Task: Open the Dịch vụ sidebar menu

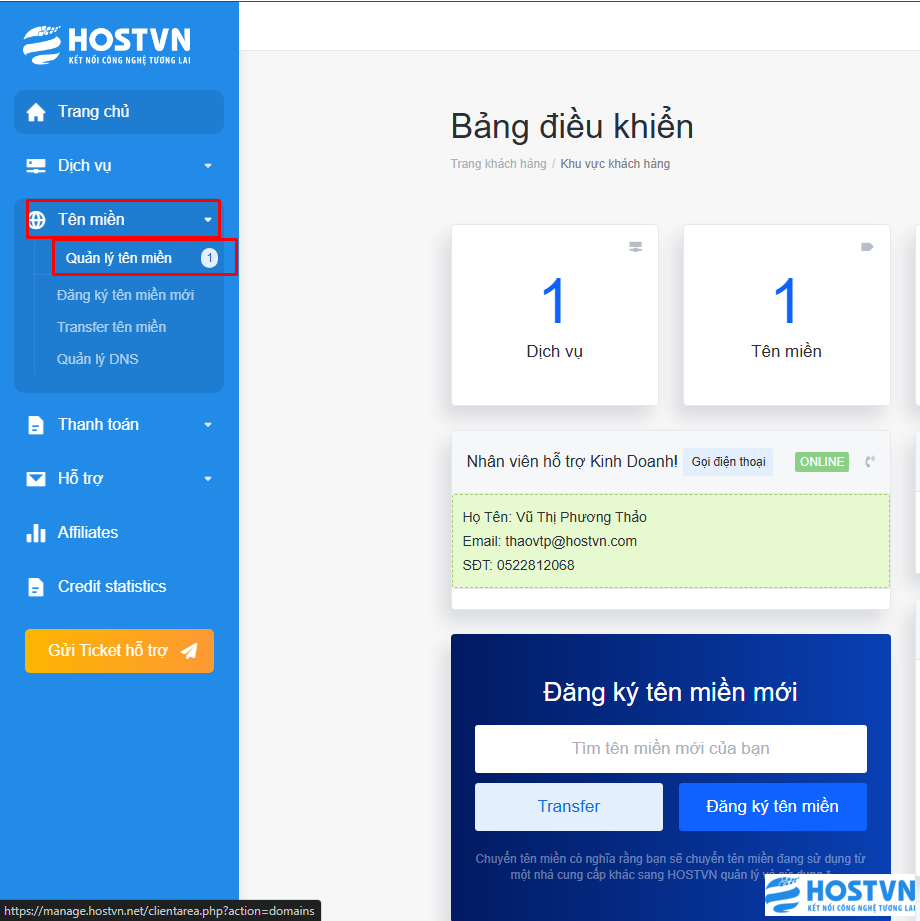Action: point(119,166)
